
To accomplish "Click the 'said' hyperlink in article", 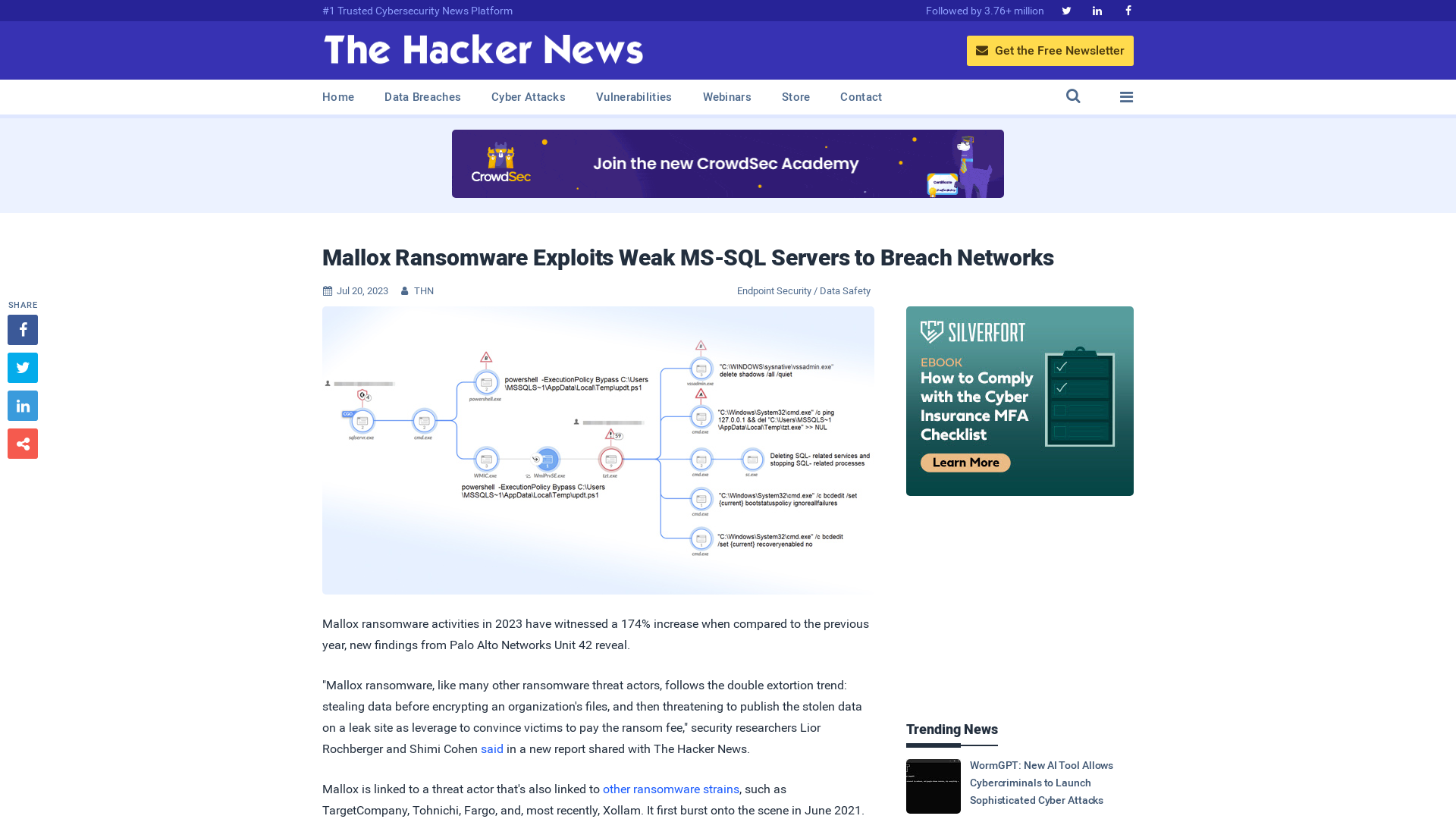I will pyautogui.click(x=491, y=748).
